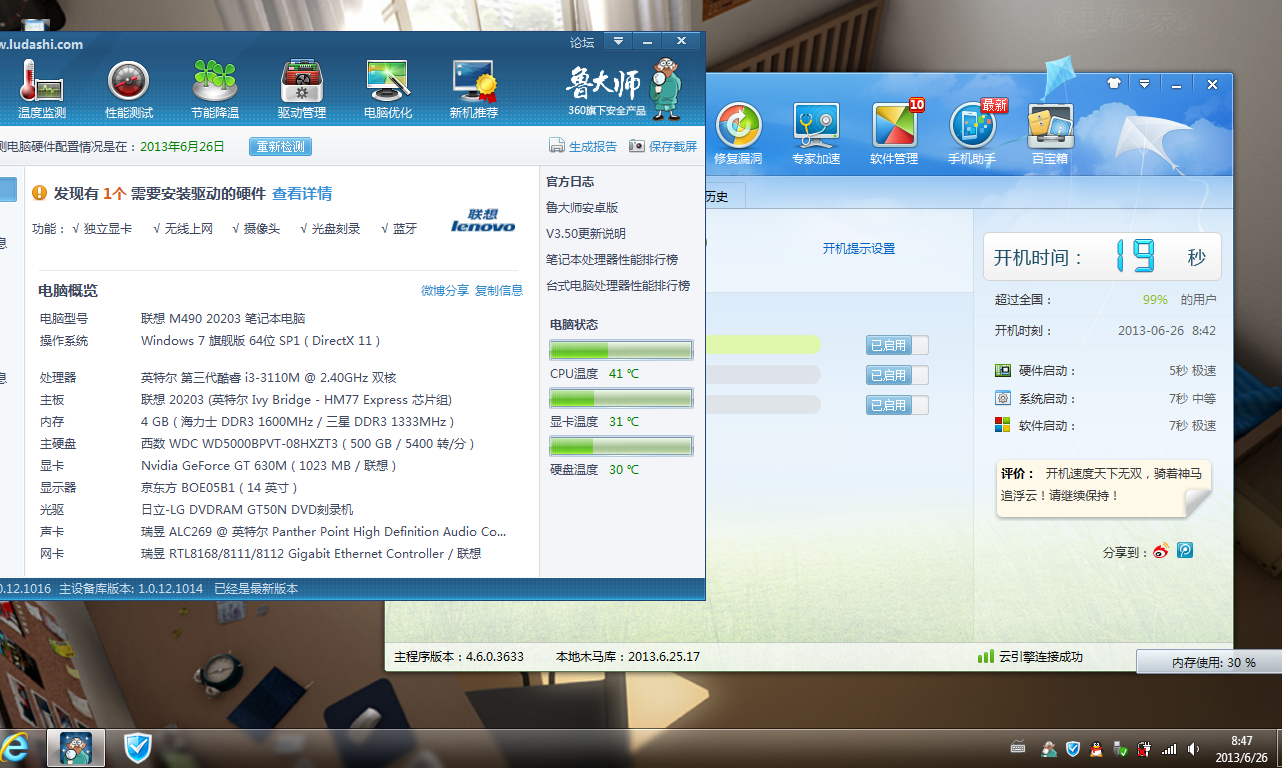
Task: Click the processor row i3-3110M text
Action: click(x=269, y=377)
